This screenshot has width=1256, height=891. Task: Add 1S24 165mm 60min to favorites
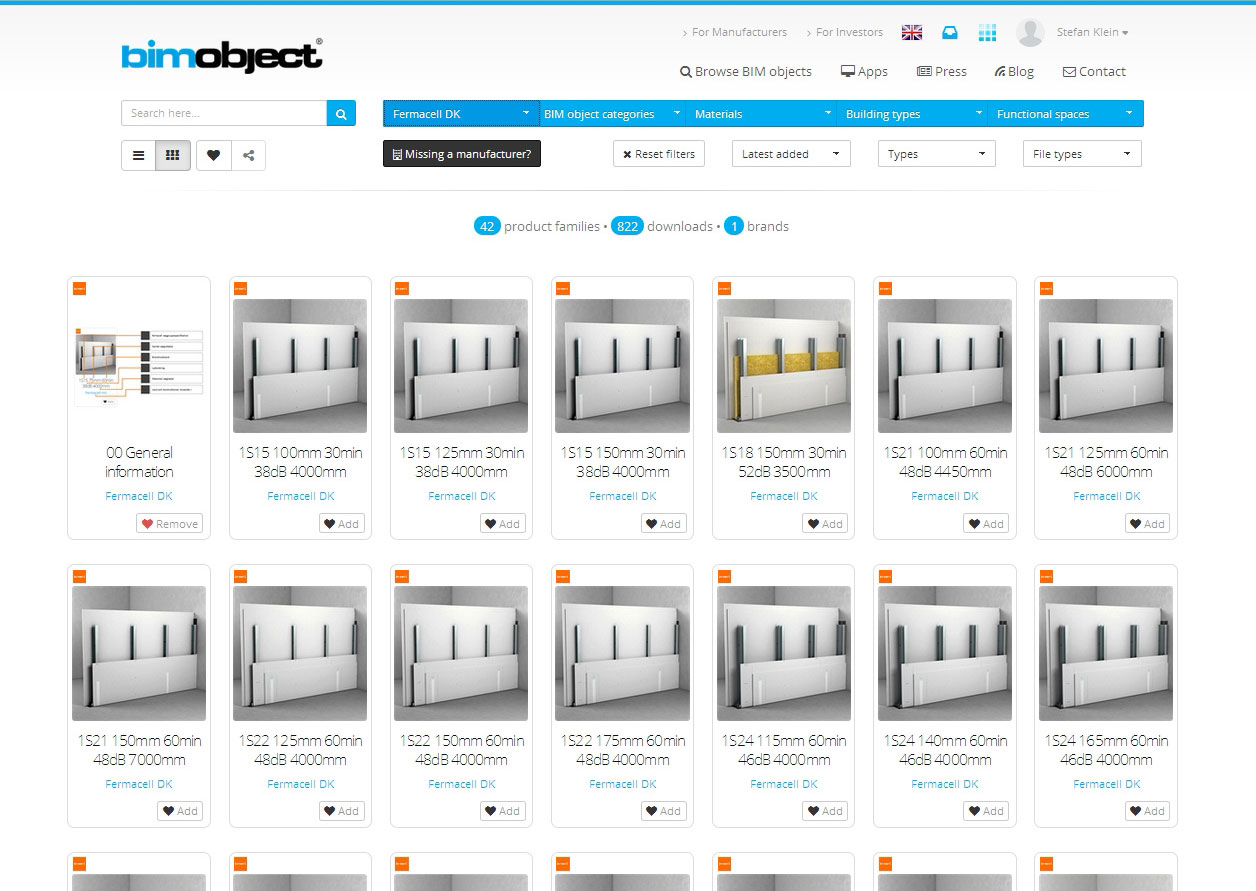pos(1147,811)
